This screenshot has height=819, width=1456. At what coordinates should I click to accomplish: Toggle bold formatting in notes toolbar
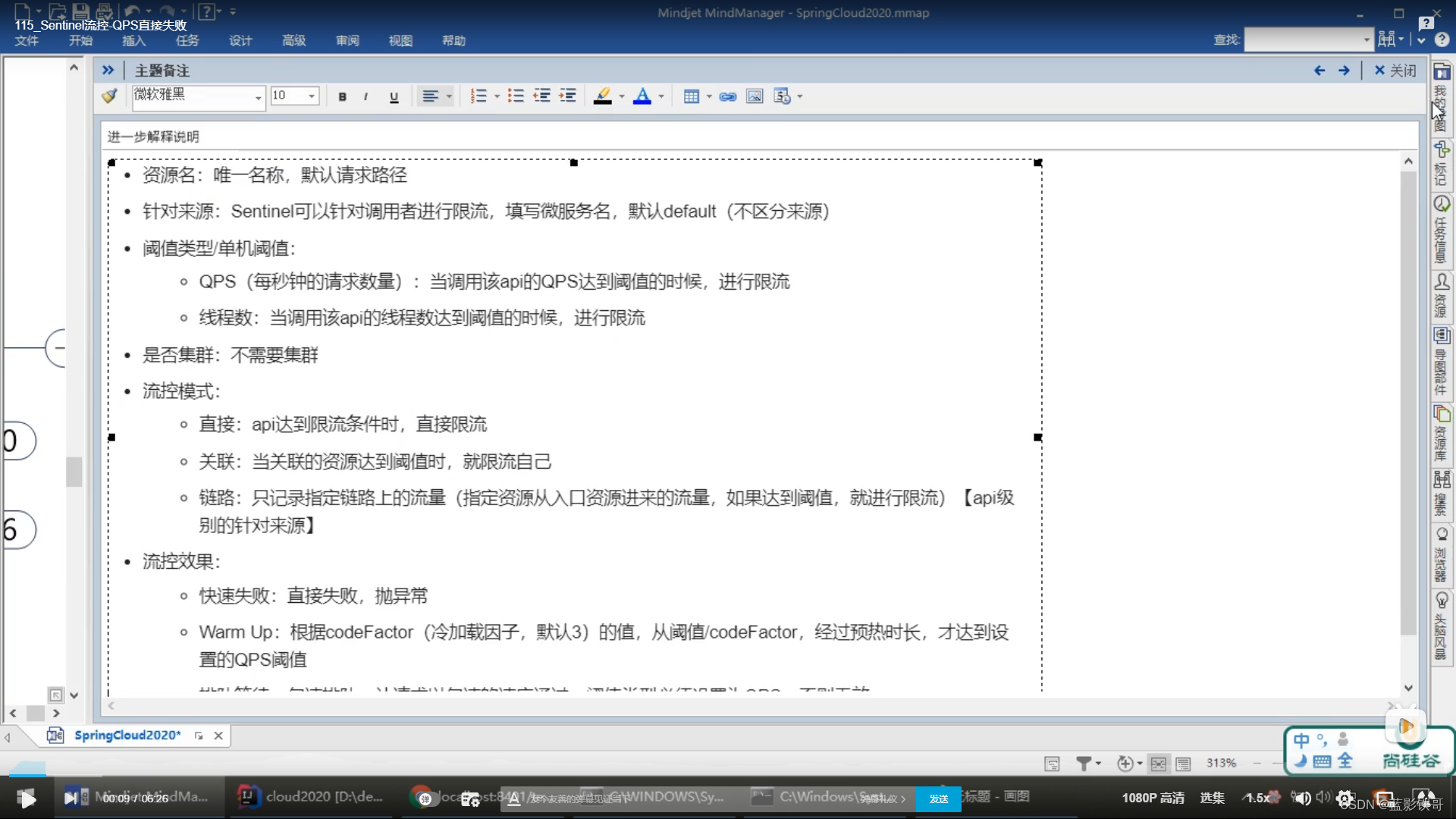pos(342,96)
